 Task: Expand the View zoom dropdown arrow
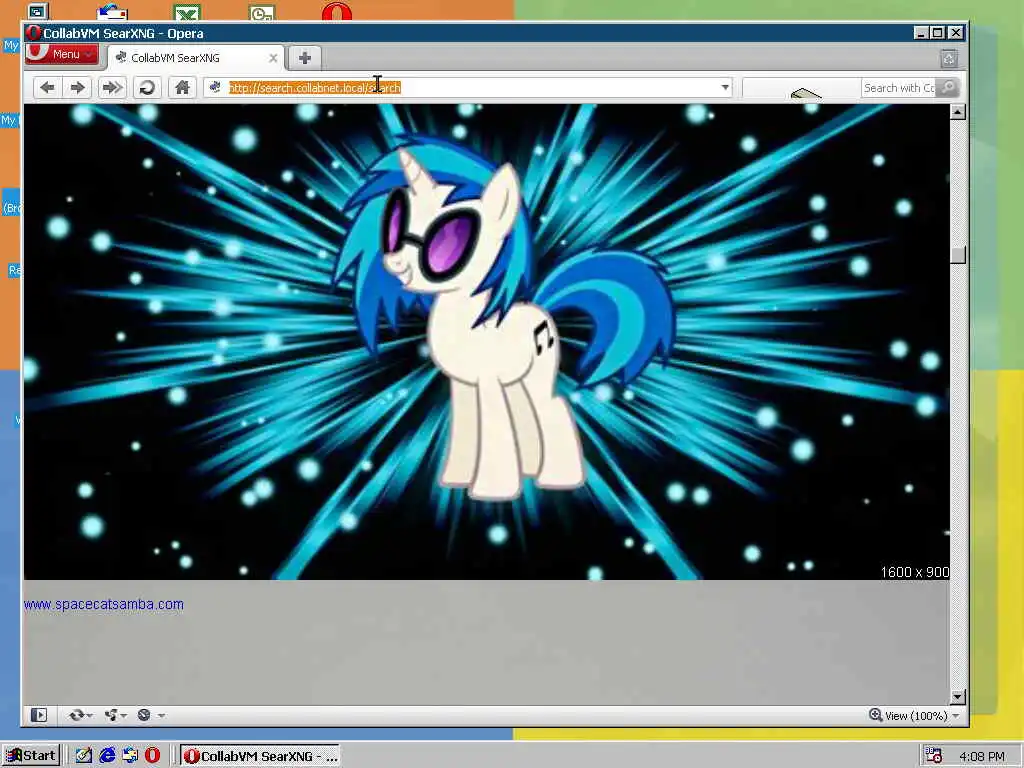tap(956, 716)
